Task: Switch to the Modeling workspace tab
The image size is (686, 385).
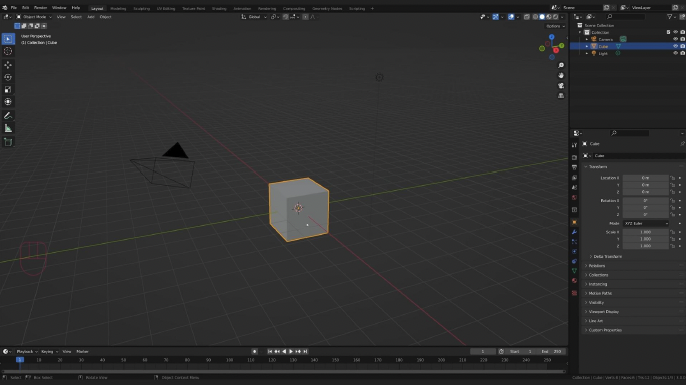Action: coord(118,8)
